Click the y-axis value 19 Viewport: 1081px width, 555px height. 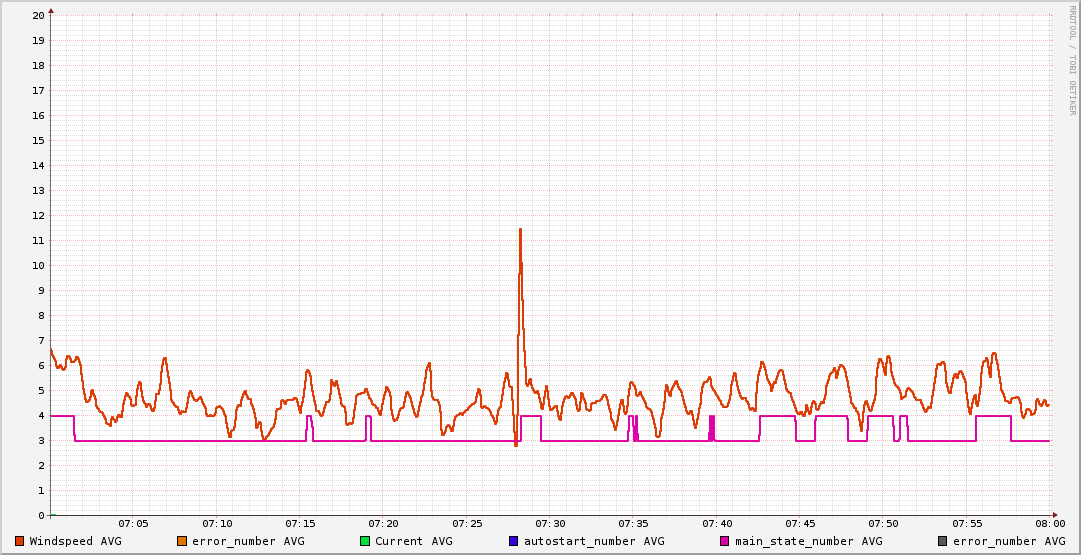39,40
